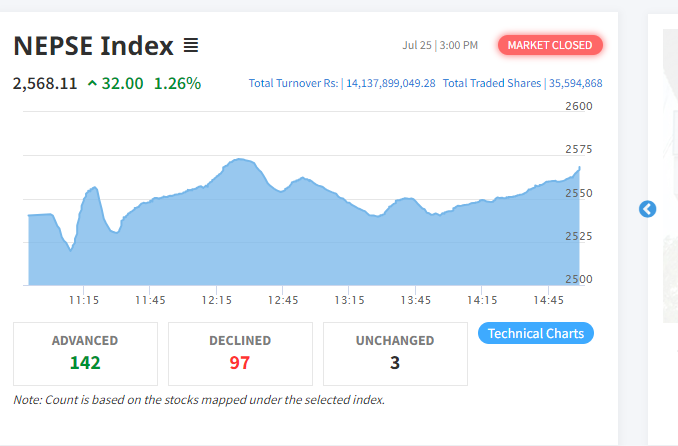Click the blue previous-slide arrow icon
This screenshot has height=446, width=678.
pos(647,209)
